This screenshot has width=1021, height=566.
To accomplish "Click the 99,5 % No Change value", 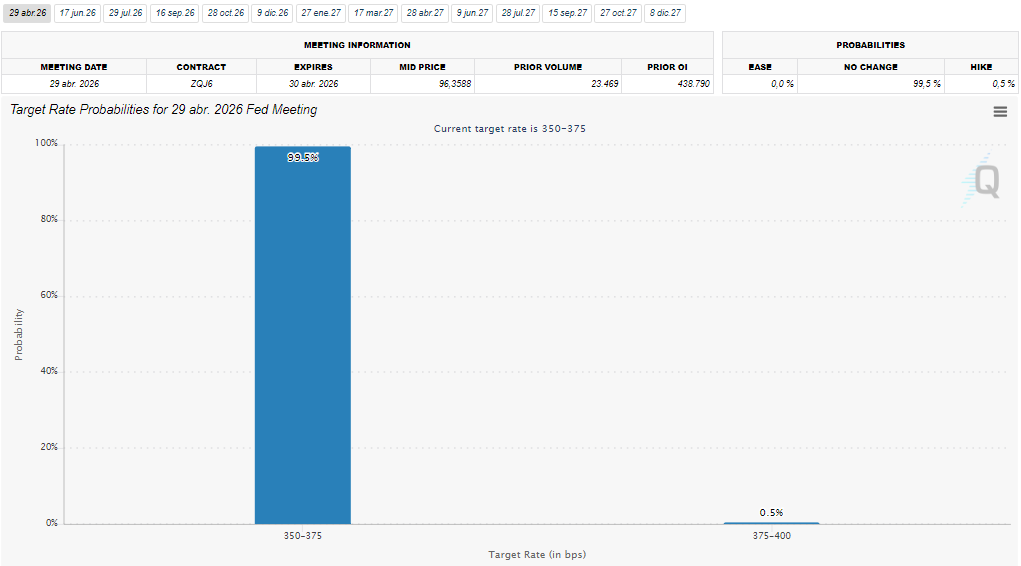I will coord(926,84).
